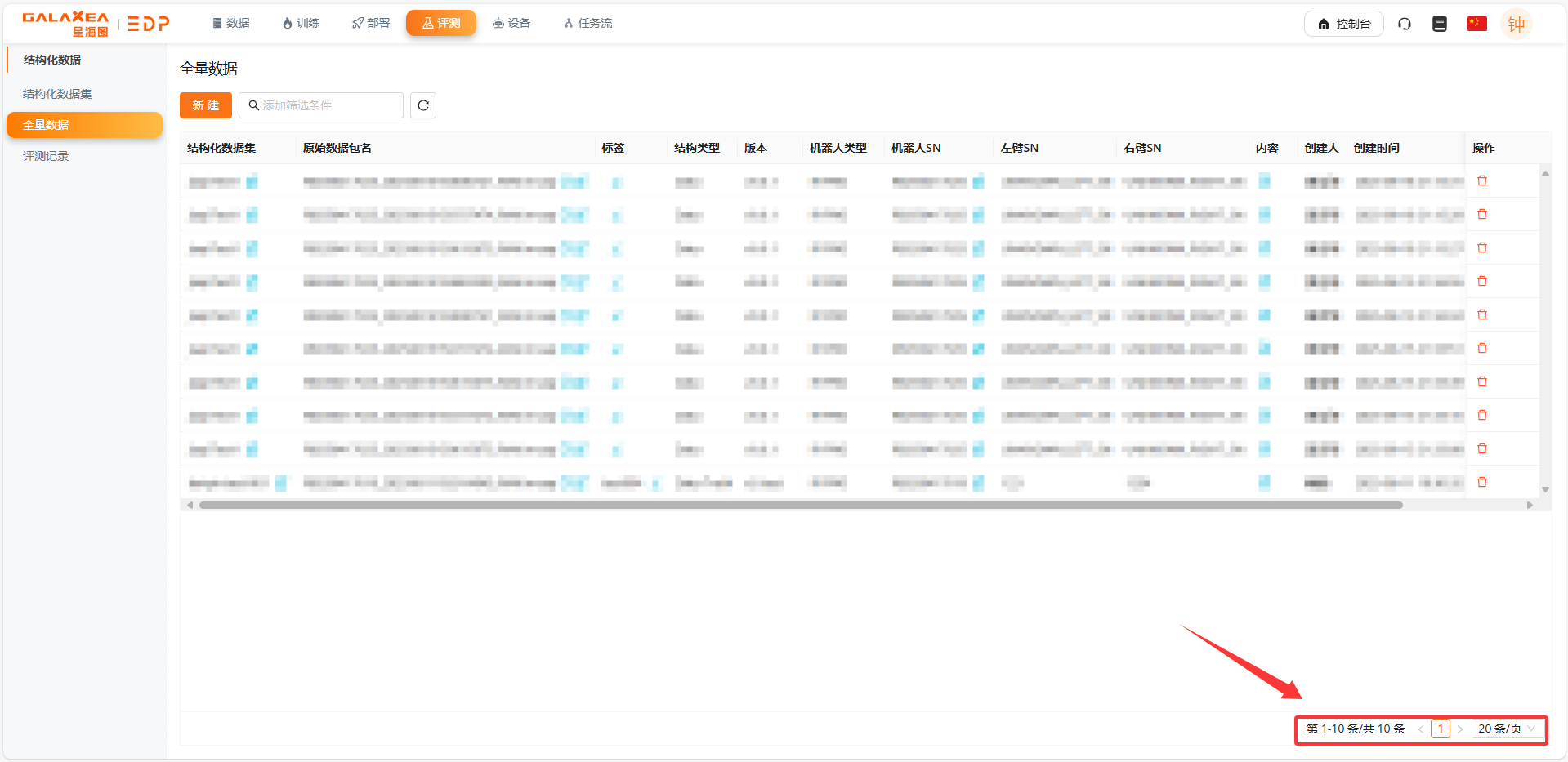Go to the next page arrow
This screenshot has height=762, width=1568.
1459,729
